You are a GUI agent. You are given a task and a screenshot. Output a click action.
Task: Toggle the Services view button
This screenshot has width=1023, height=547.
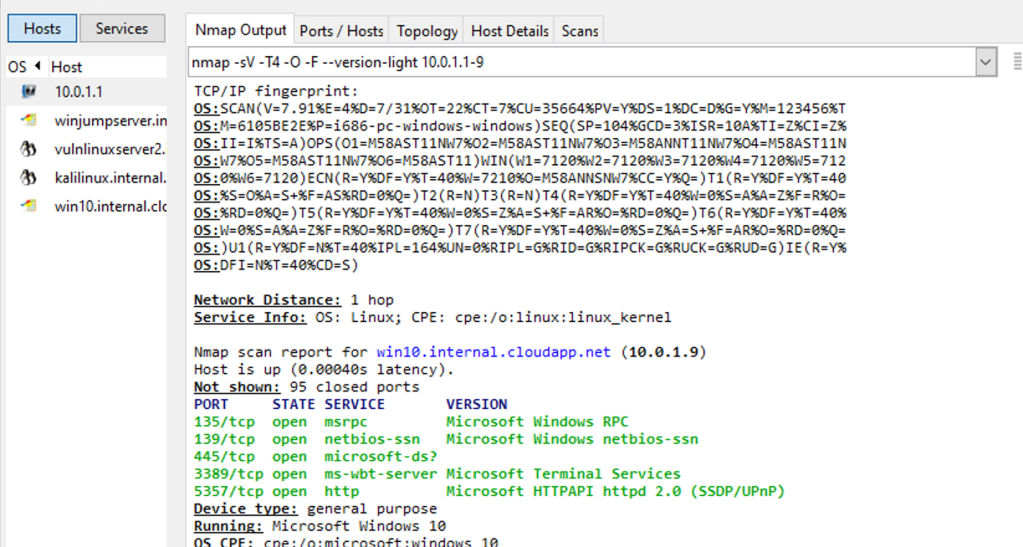[x=121, y=29]
